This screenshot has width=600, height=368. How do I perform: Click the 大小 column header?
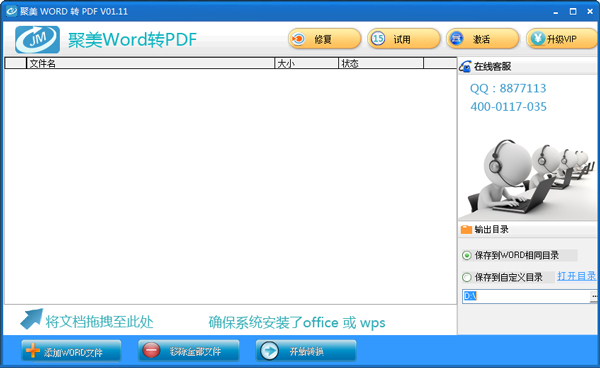pyautogui.click(x=307, y=64)
